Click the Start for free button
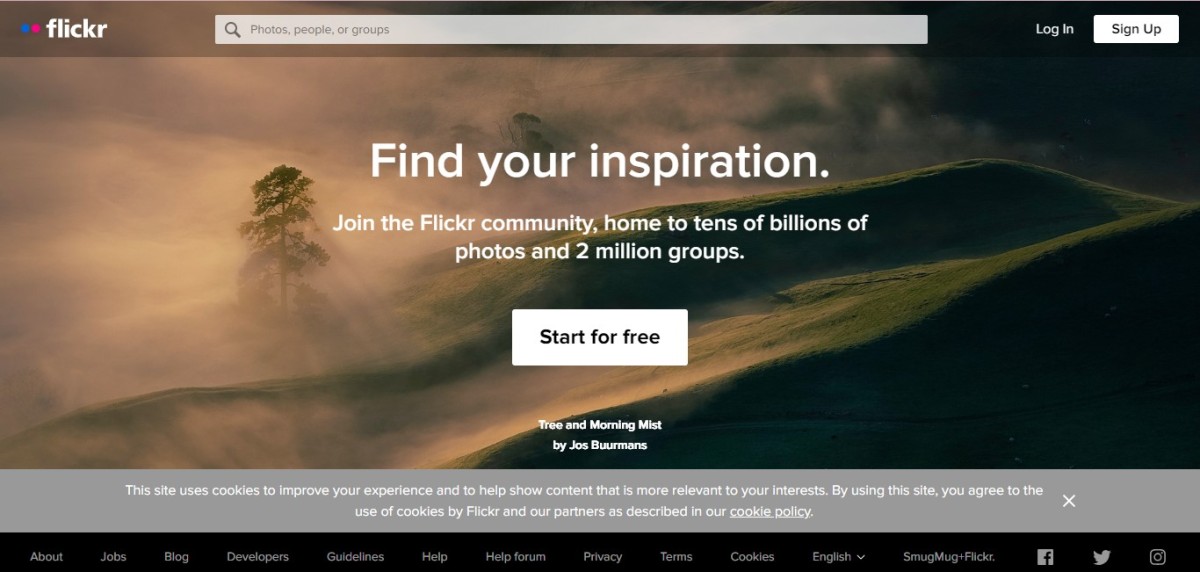1200x572 pixels. [600, 337]
